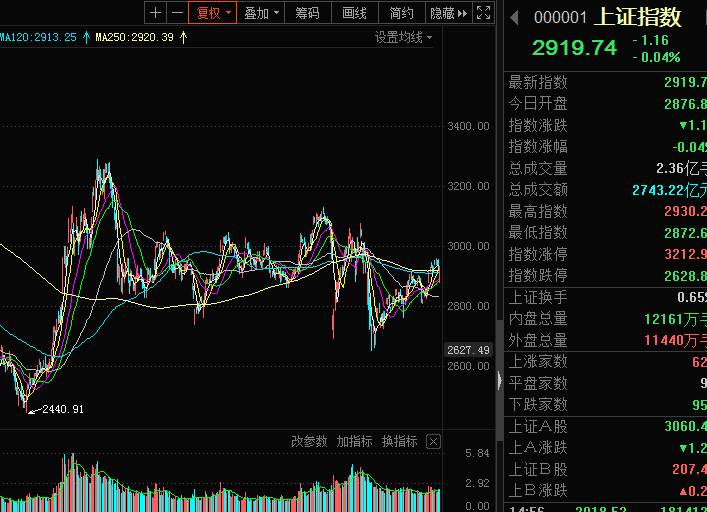Screen dimensions: 707x512
Task: Zoom out chart with minus button
Action: coord(177,13)
